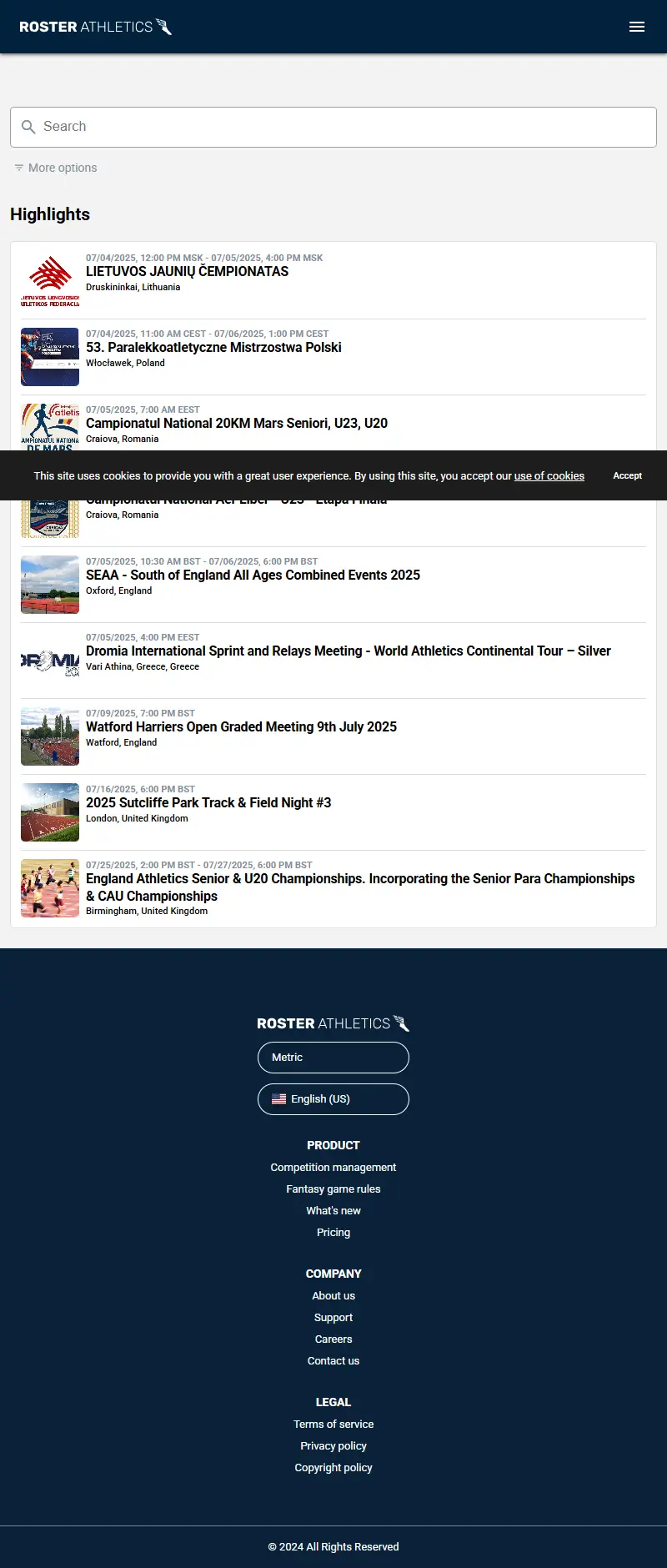Click Włocławek, Poland location text
Viewport: 667px width, 1568px height.
coord(125,364)
